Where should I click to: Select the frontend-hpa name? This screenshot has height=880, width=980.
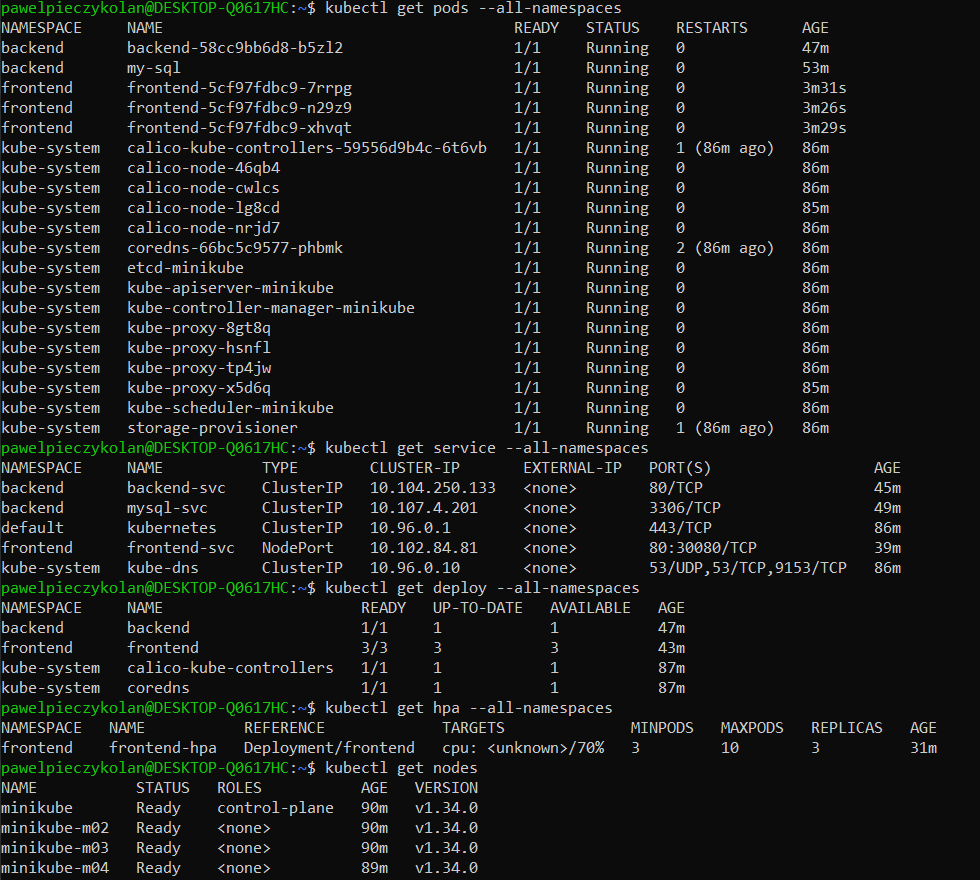pyautogui.click(x=163, y=748)
